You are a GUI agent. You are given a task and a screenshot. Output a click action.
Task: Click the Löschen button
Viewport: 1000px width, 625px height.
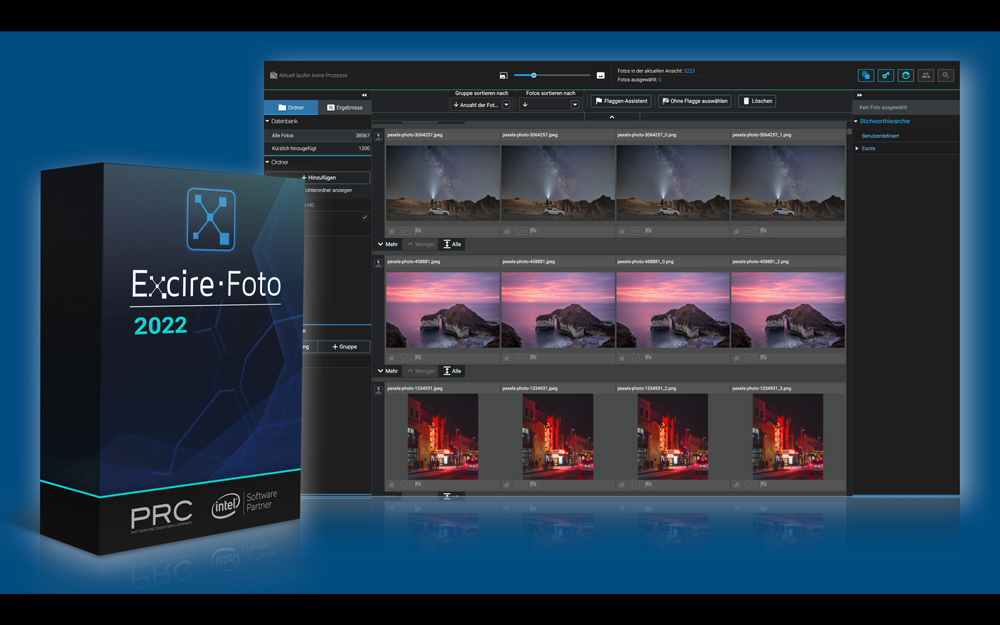(757, 101)
